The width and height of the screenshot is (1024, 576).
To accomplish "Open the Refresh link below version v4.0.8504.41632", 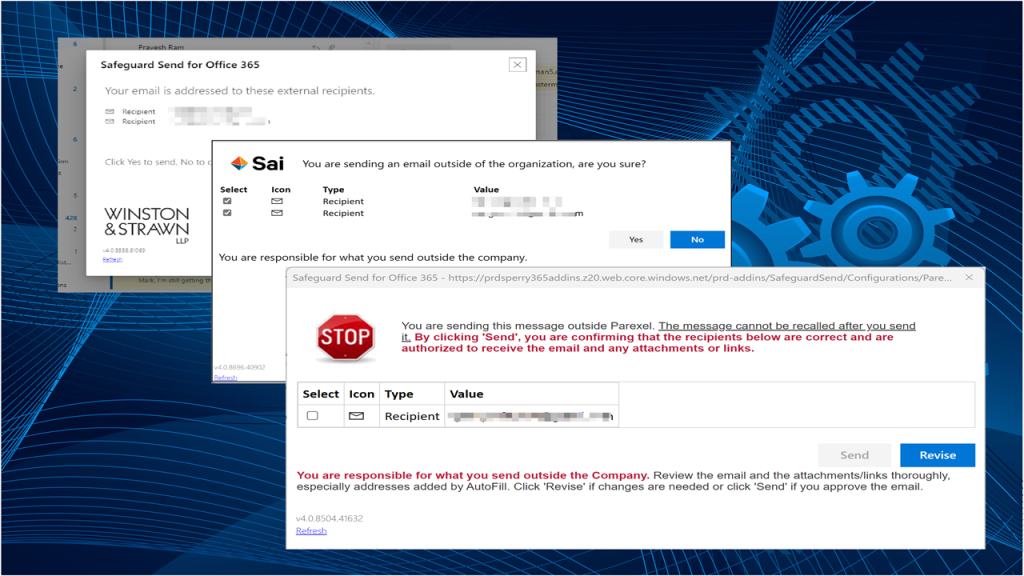I will point(310,530).
